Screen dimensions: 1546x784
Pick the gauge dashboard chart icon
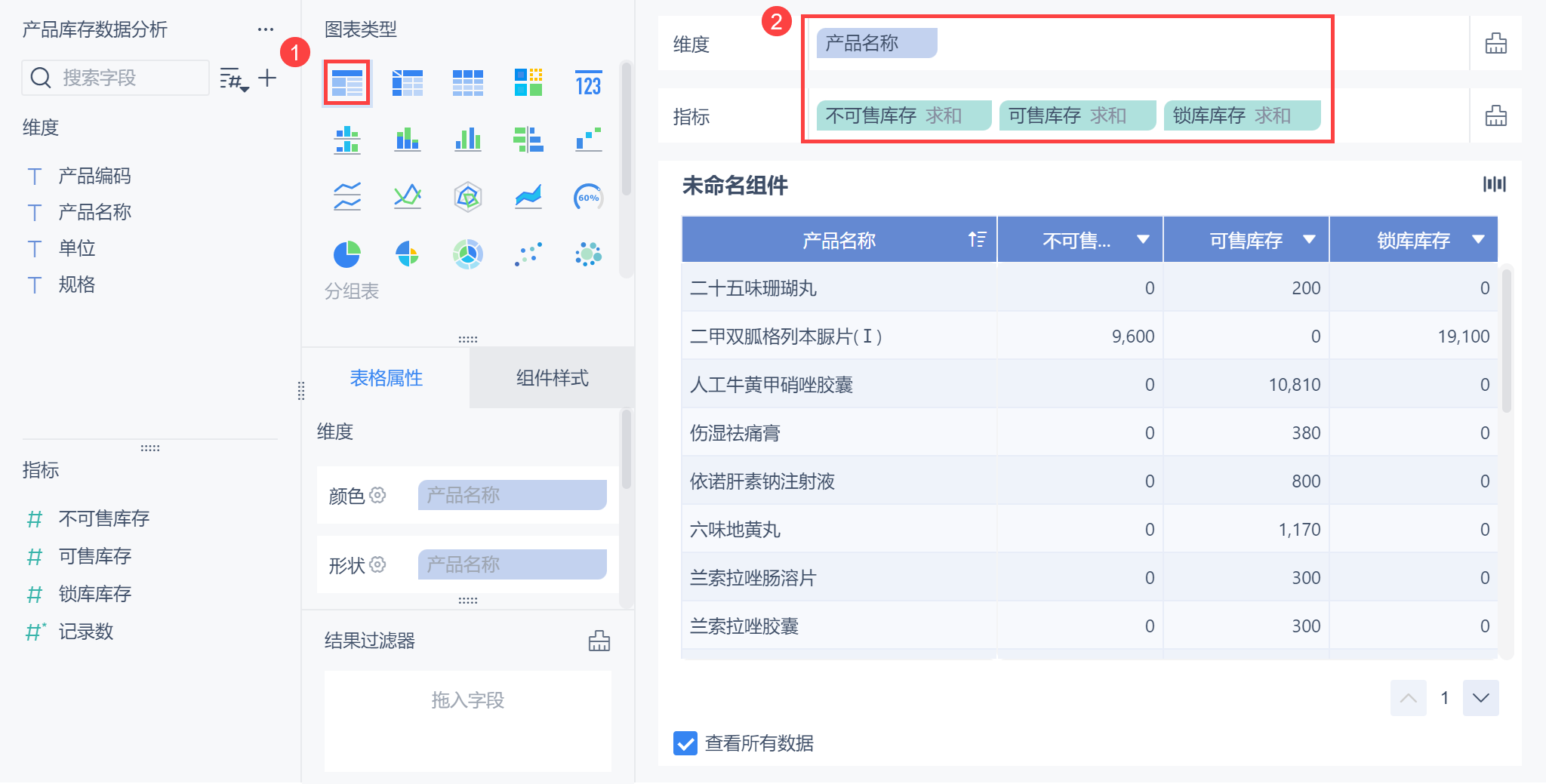pyautogui.click(x=588, y=198)
